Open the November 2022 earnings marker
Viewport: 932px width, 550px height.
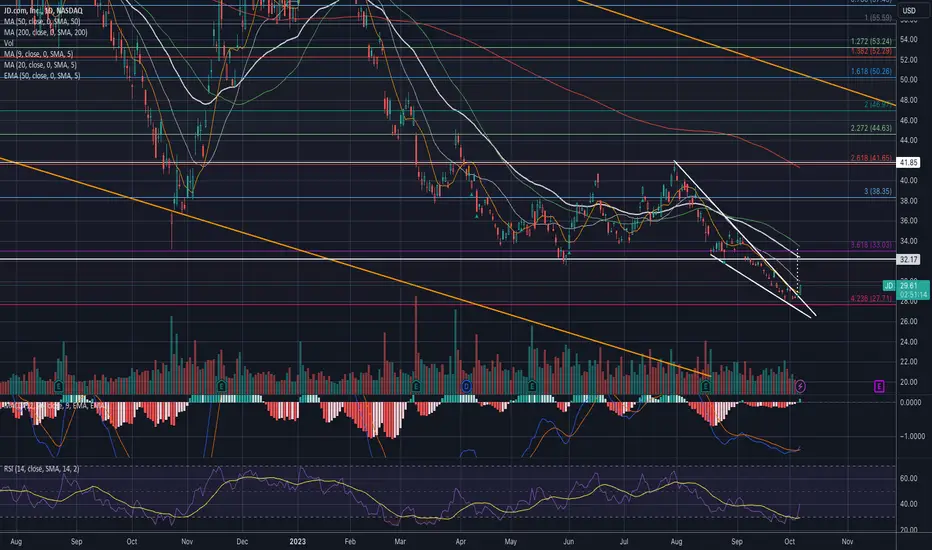point(222,386)
